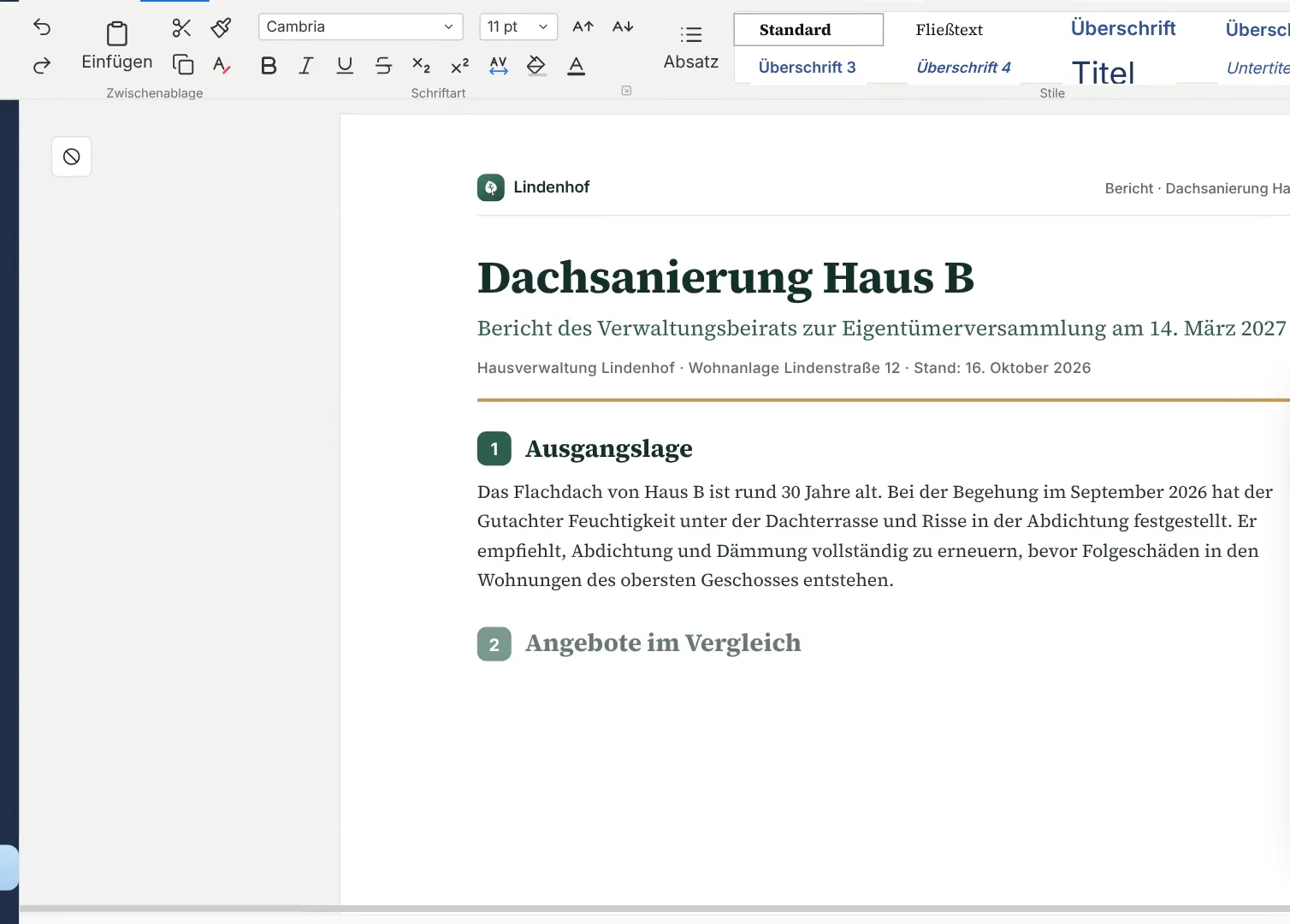Viewport: 1290px width, 924px height.
Task: Click the number 1 section badge
Action: coord(494,449)
